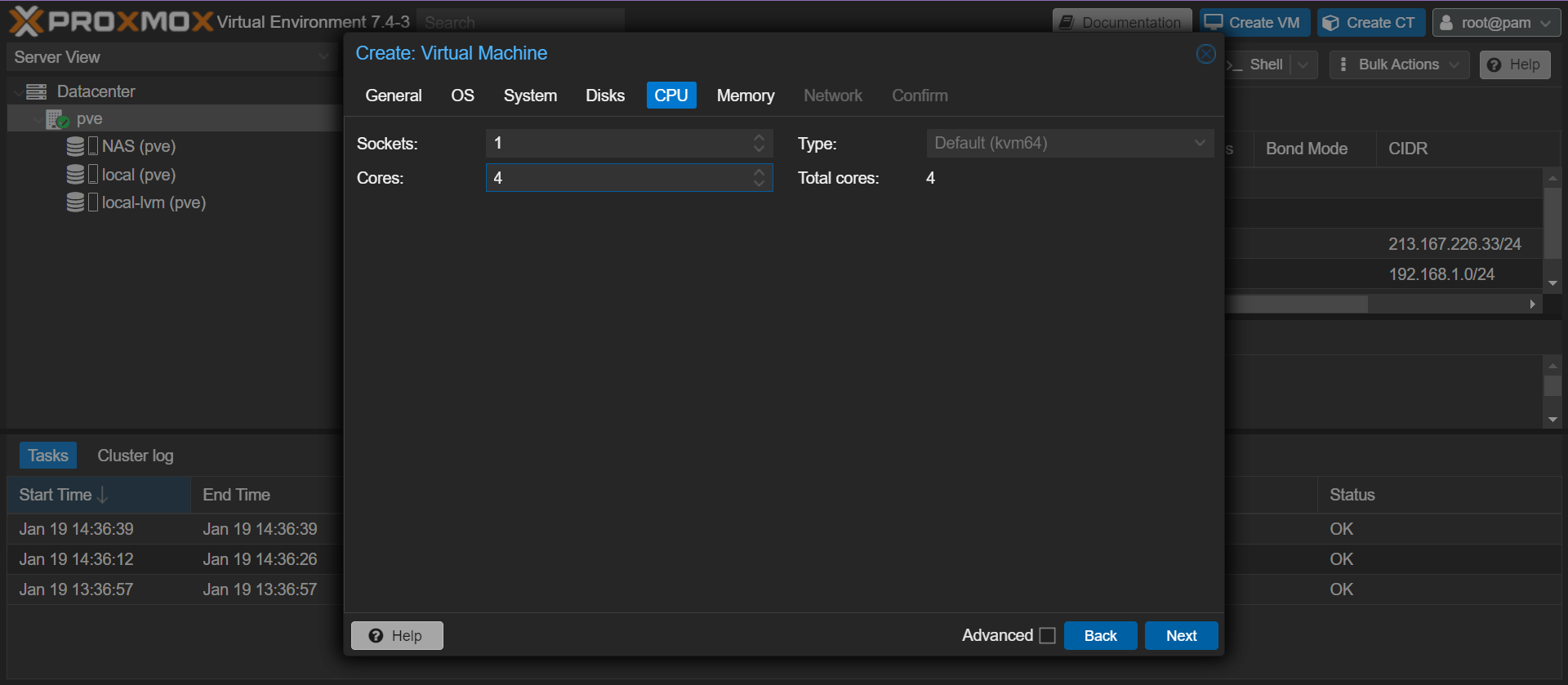1568x685 pixels.
Task: Click the question mark icon in top Help
Action: (1494, 64)
